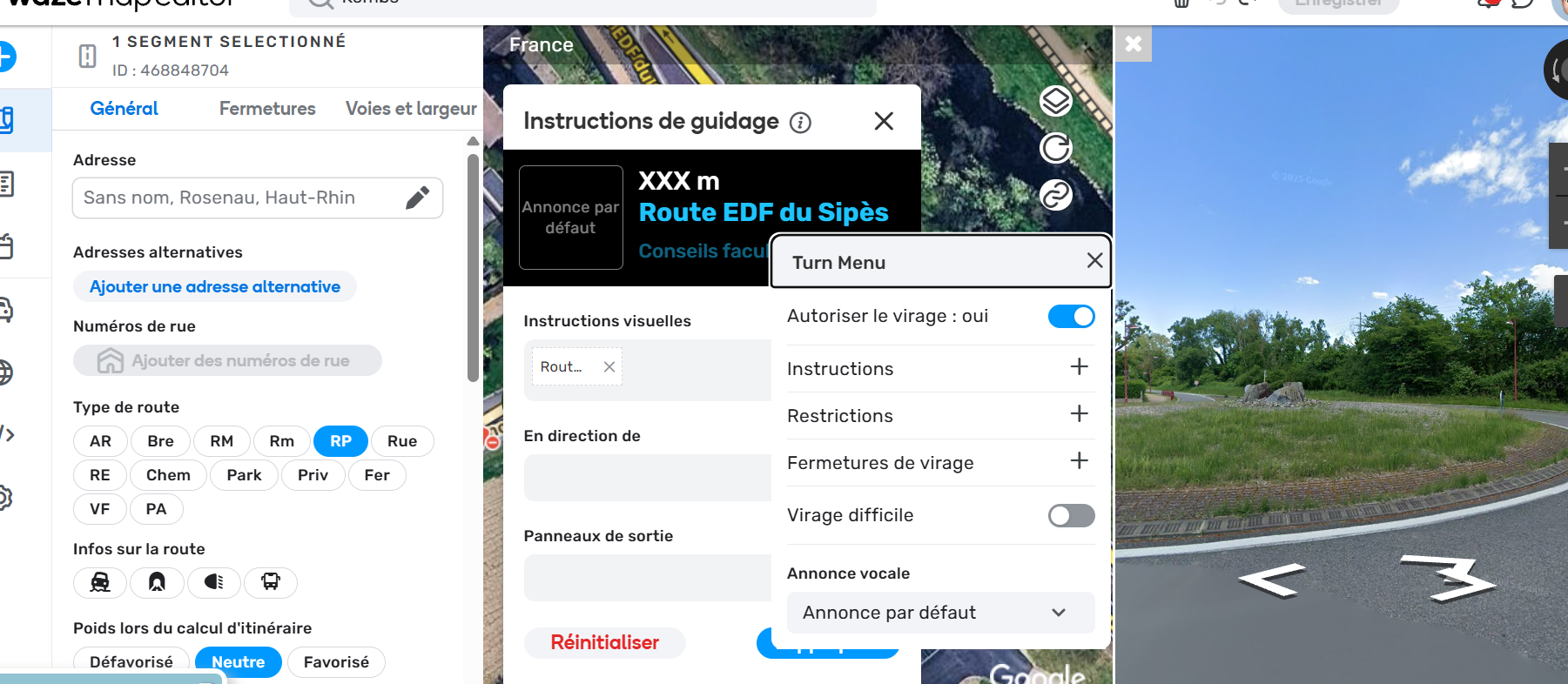
Task: Click the left panel vertical scrollbar
Action: (473, 268)
